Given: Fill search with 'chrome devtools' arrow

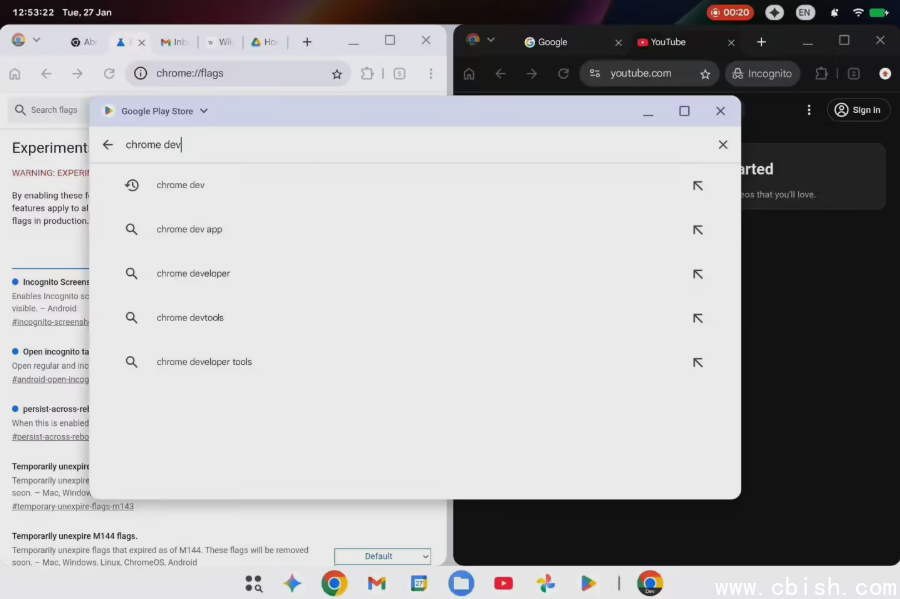Looking at the screenshot, I should point(697,318).
